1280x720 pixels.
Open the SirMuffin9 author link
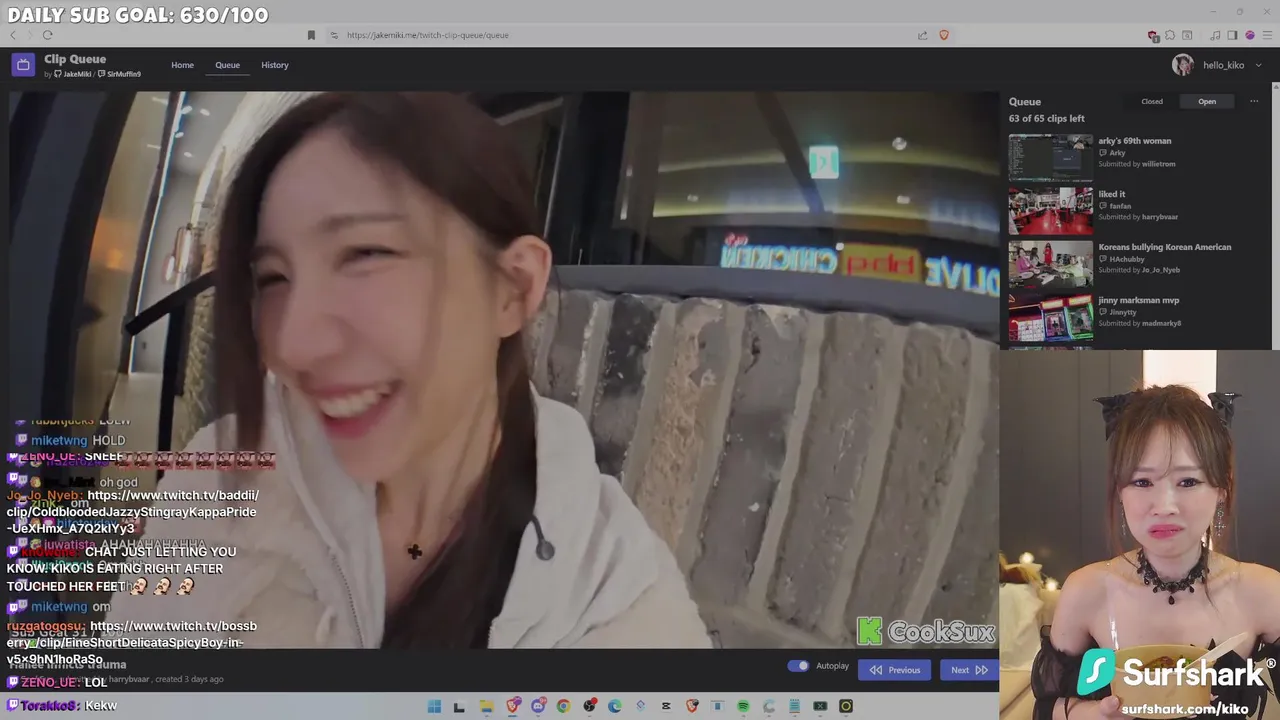coord(120,74)
